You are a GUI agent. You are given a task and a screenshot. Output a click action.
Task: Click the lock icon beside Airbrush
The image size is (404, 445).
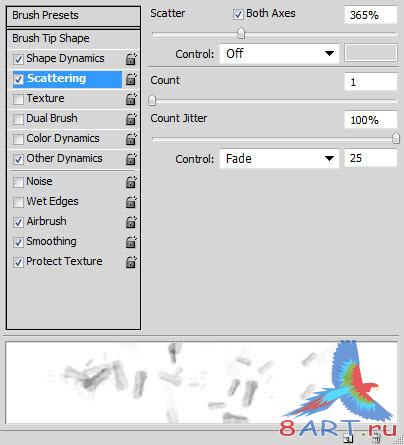[x=131, y=222]
